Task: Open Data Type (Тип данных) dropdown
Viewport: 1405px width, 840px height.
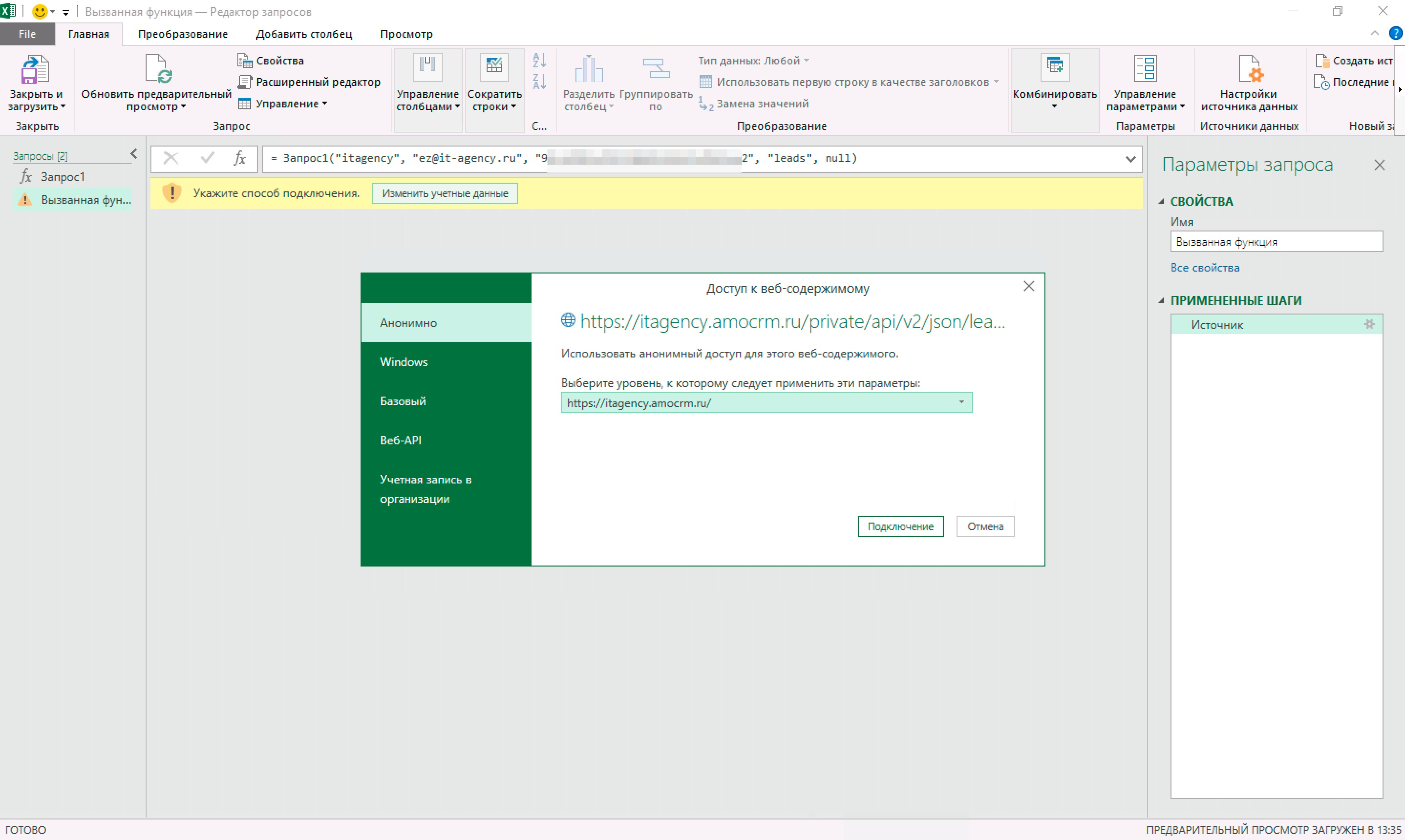Action: pyautogui.click(x=754, y=61)
